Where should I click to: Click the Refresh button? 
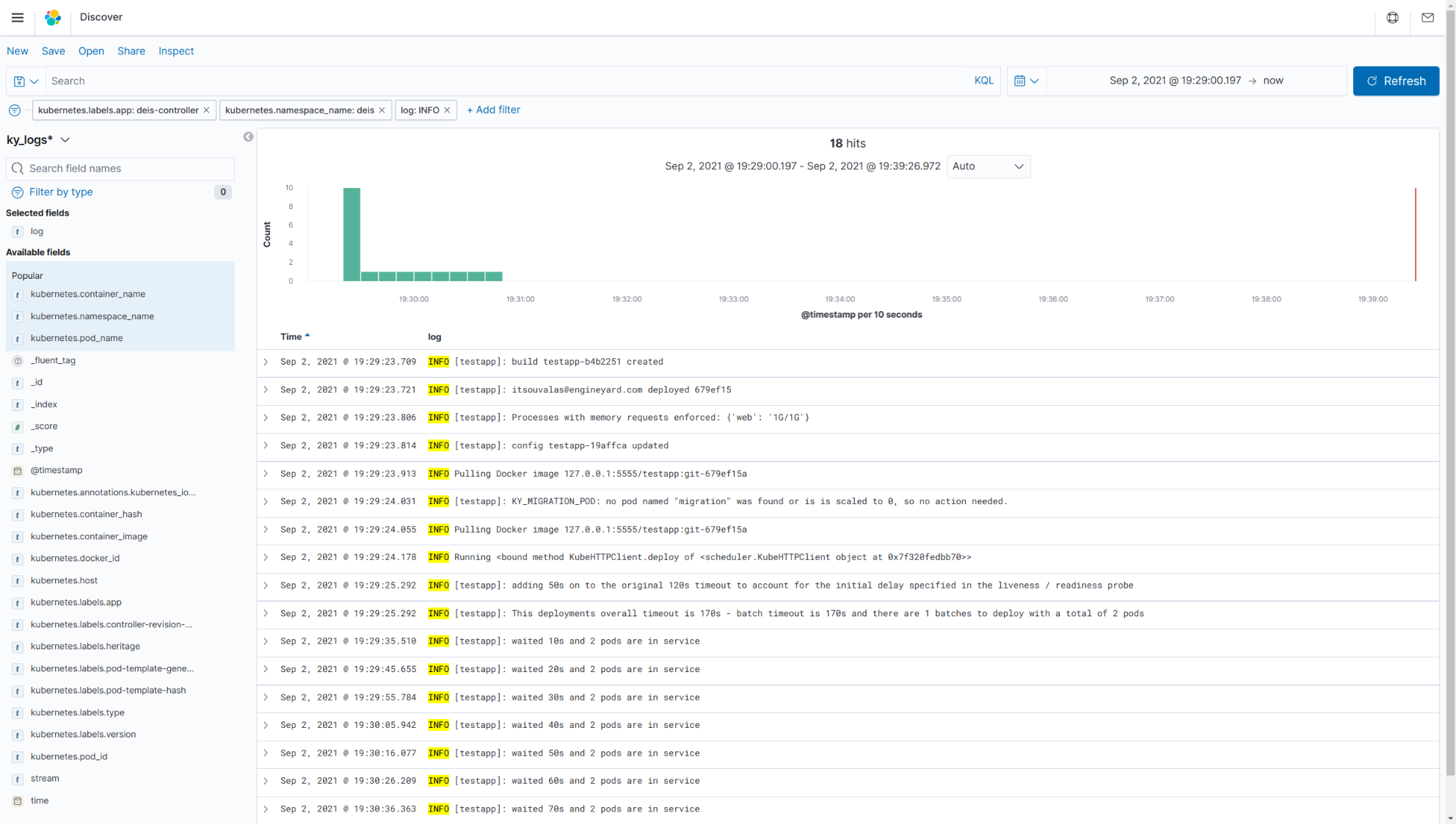click(x=1395, y=81)
